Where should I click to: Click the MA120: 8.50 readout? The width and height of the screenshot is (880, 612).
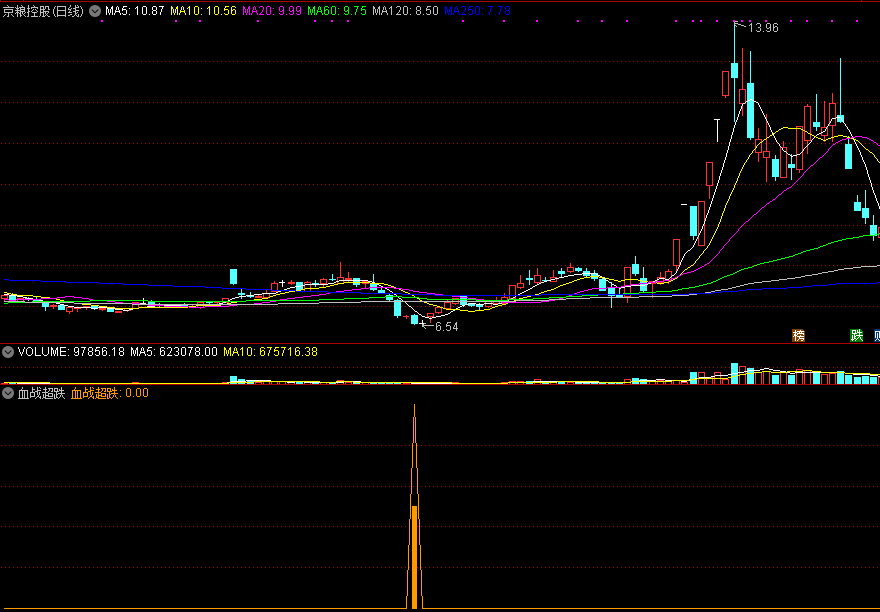click(406, 11)
